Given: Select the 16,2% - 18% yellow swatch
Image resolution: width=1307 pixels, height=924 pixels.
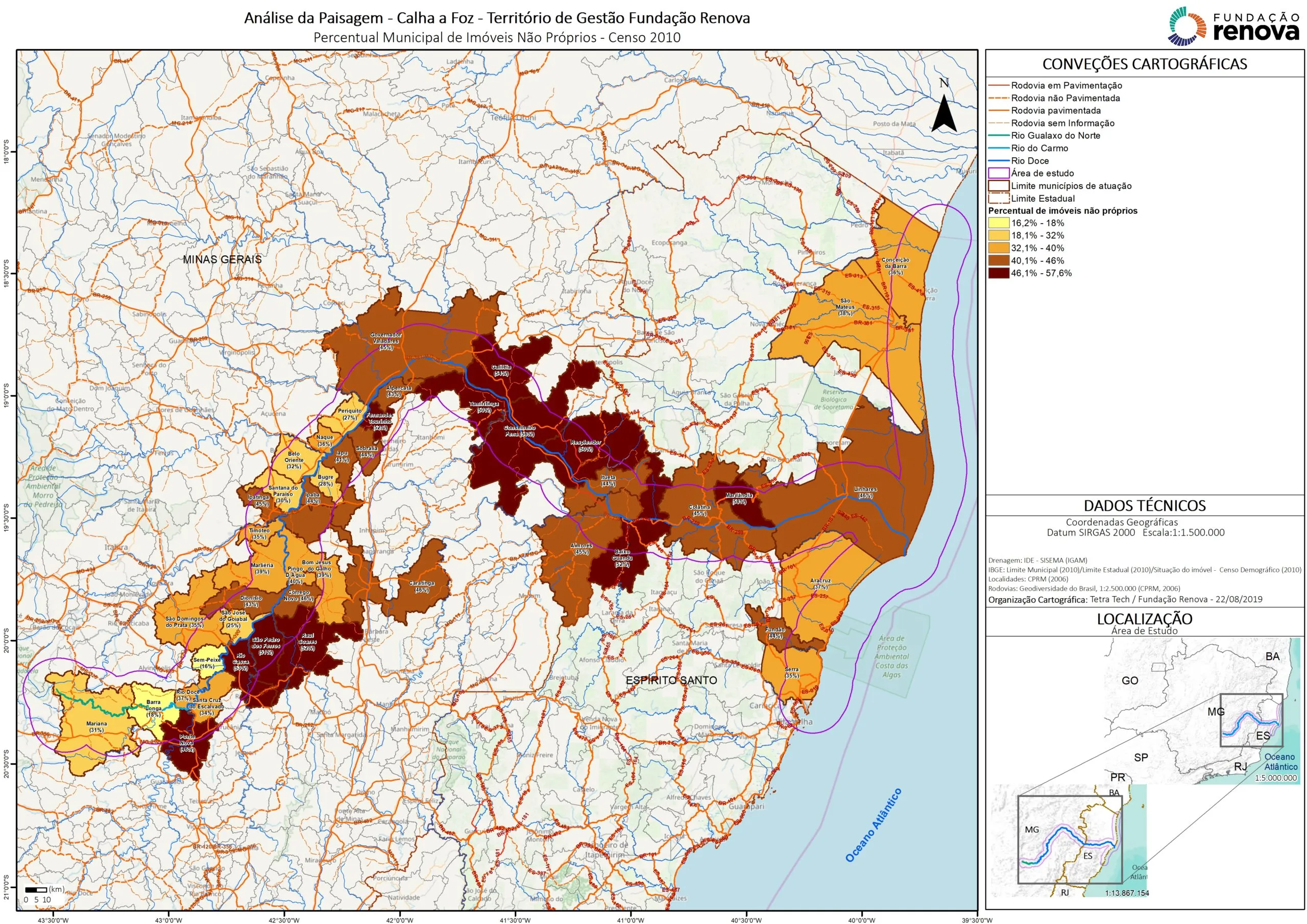Looking at the screenshot, I should pos(999,223).
